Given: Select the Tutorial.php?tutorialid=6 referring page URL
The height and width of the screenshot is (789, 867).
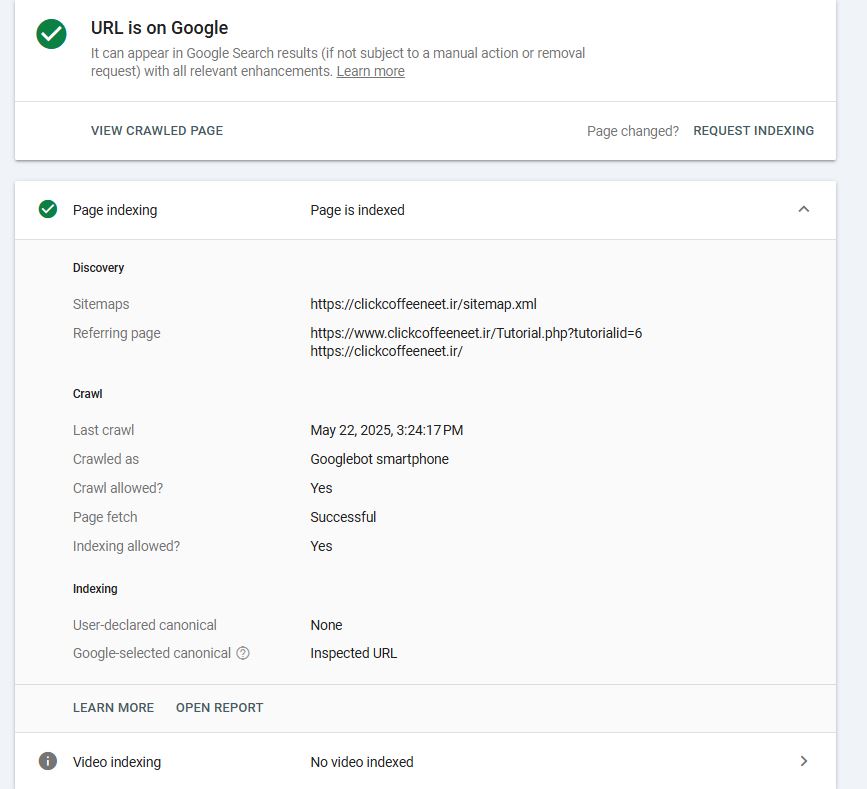Looking at the screenshot, I should coord(476,333).
